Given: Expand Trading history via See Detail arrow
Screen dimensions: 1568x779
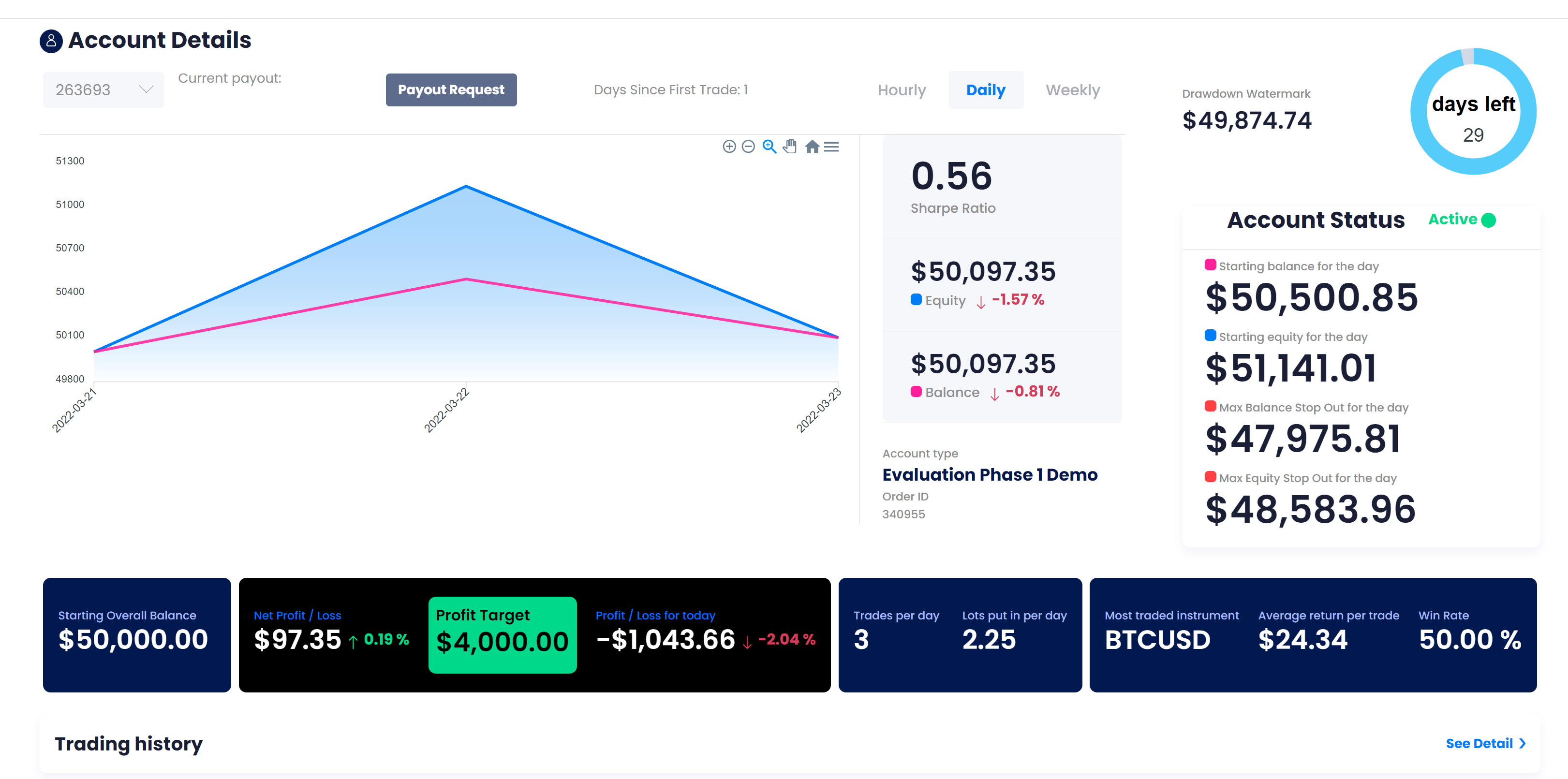Looking at the screenshot, I should [x=1523, y=743].
